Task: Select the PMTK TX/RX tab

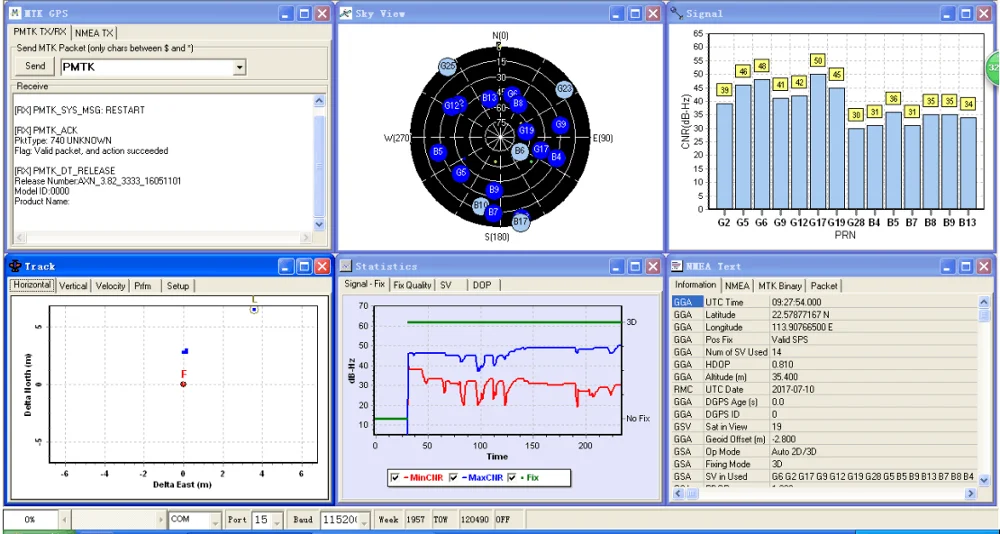Action: [40, 32]
